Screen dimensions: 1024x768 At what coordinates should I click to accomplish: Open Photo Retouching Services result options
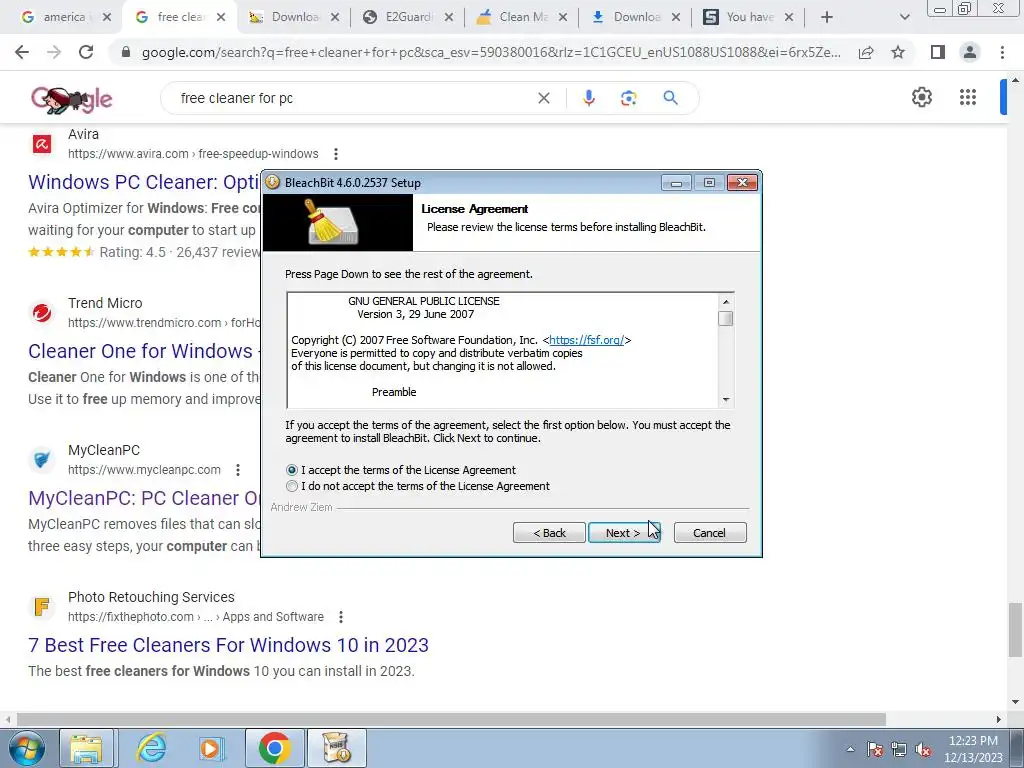pyautogui.click(x=341, y=616)
